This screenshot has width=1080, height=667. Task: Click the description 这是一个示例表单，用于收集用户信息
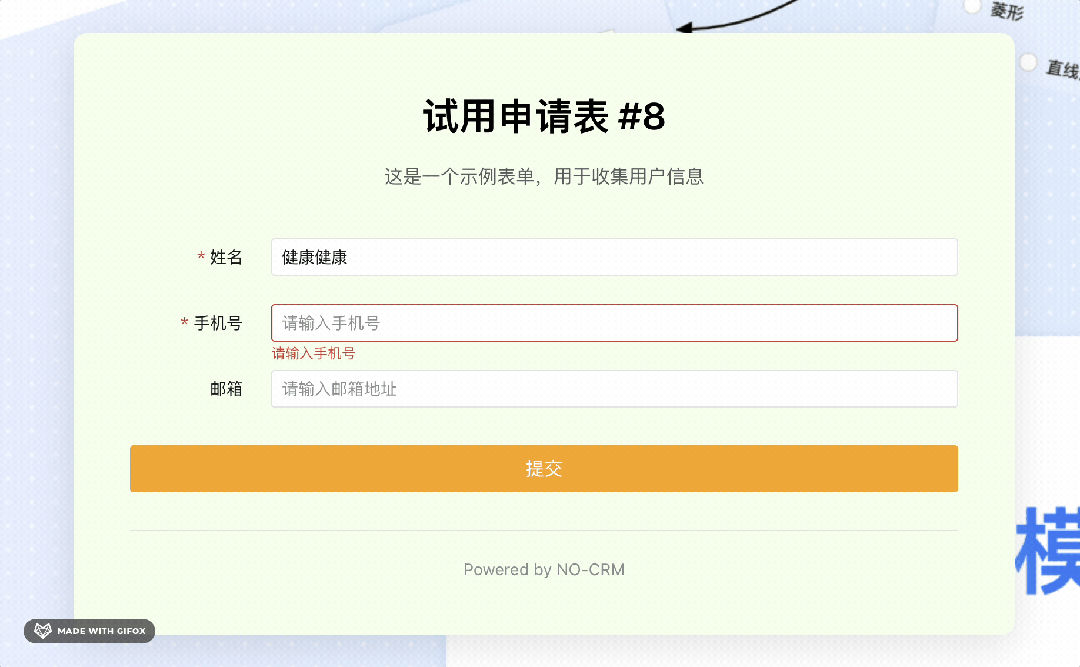543,176
